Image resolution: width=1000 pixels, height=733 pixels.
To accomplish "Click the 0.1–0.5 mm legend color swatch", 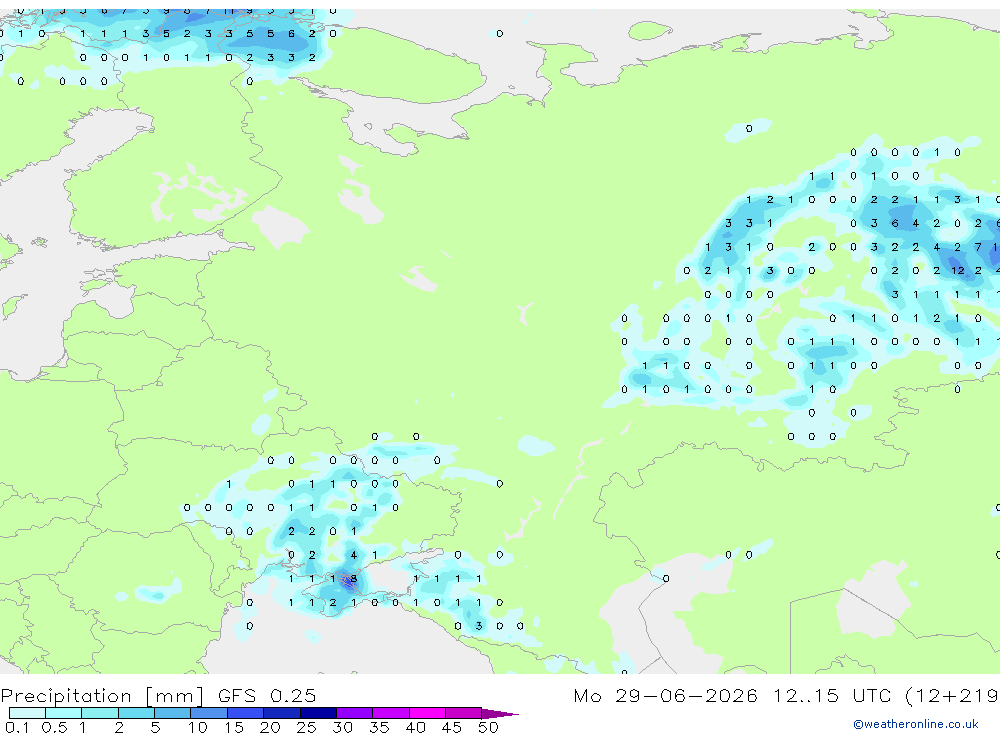I will pyautogui.click(x=27, y=713).
